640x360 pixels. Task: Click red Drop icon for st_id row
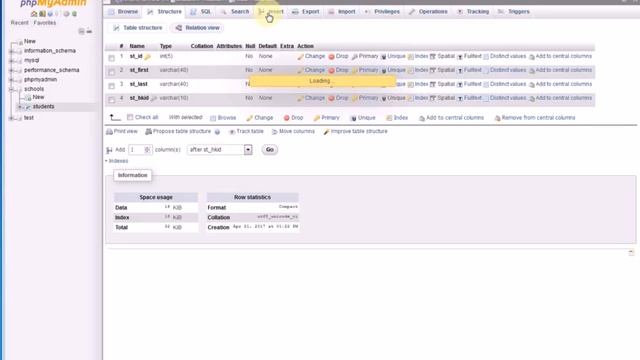pyautogui.click(x=331, y=57)
